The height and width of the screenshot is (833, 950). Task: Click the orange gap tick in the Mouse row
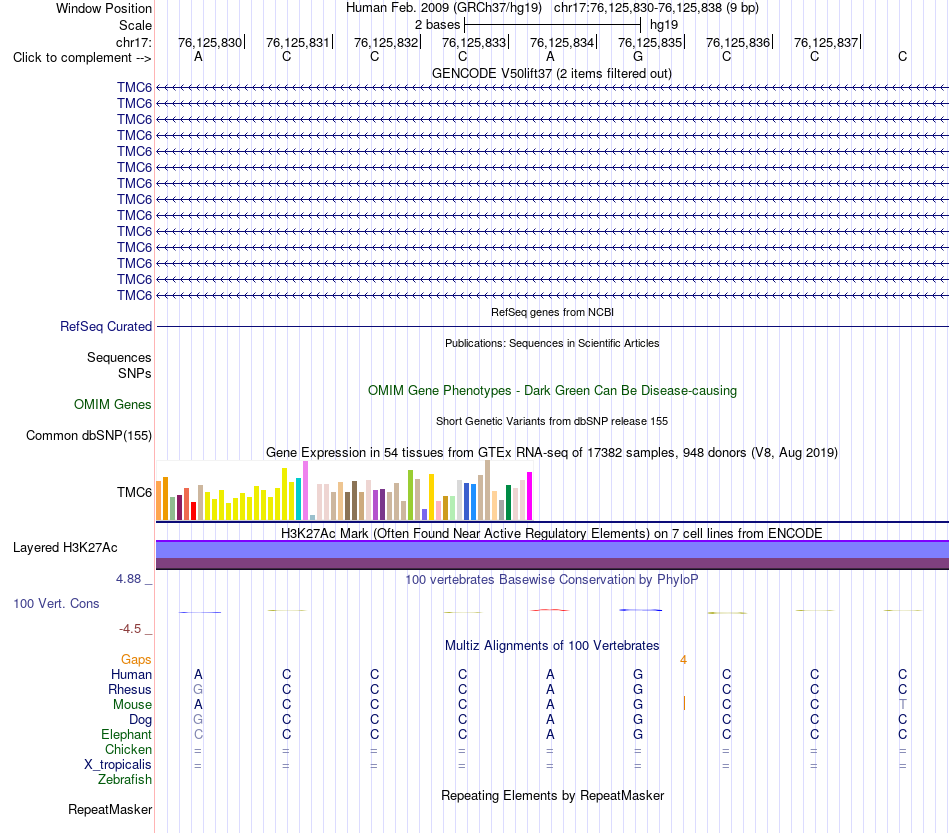(x=684, y=703)
